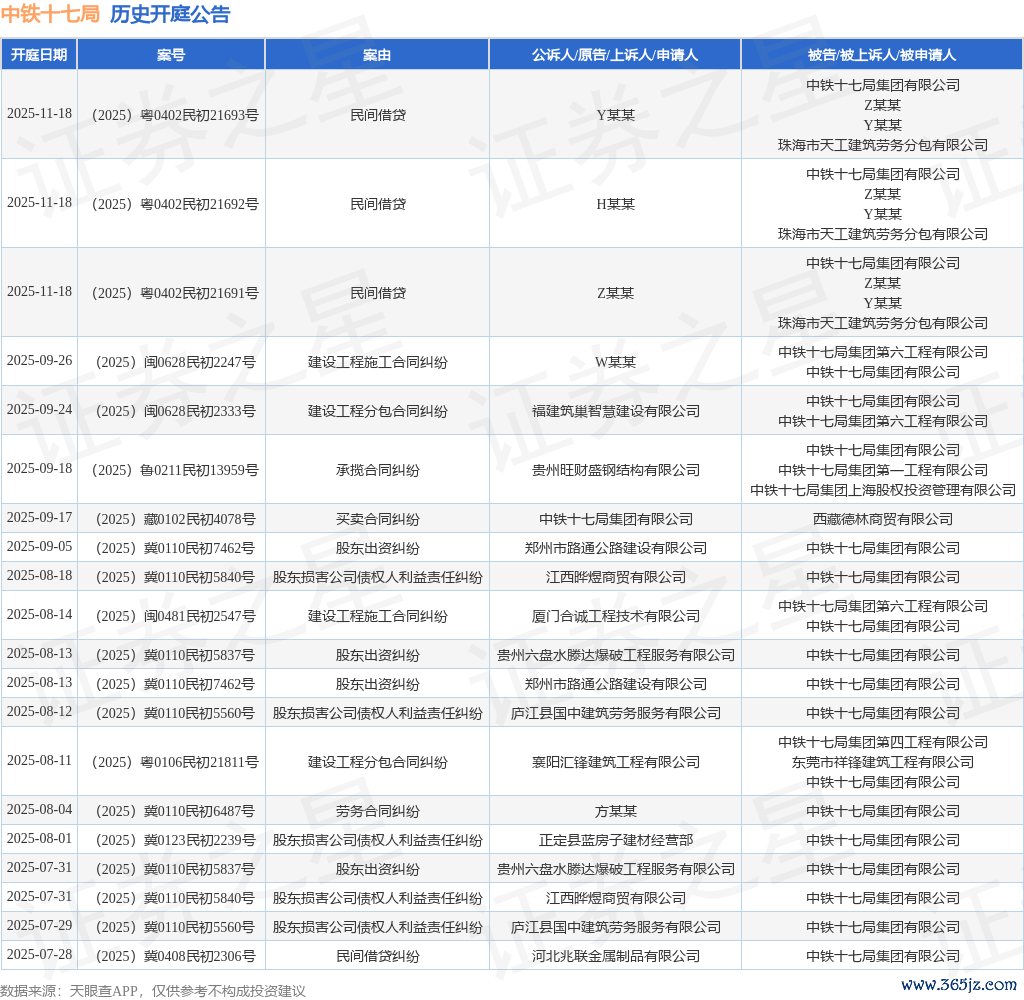This screenshot has width=1024, height=1000.
Task: Click the www.365jz.com watermark link
Action: pos(959,985)
